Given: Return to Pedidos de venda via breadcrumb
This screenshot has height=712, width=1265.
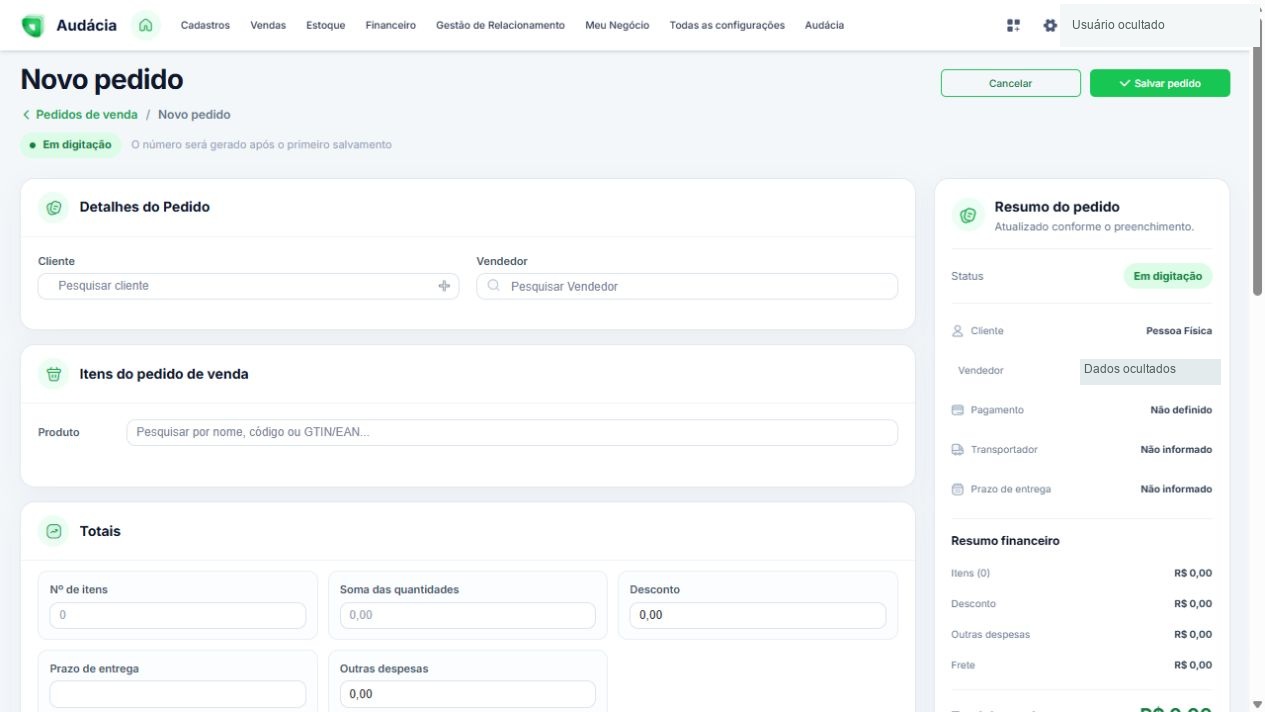Looking at the screenshot, I should (87, 115).
